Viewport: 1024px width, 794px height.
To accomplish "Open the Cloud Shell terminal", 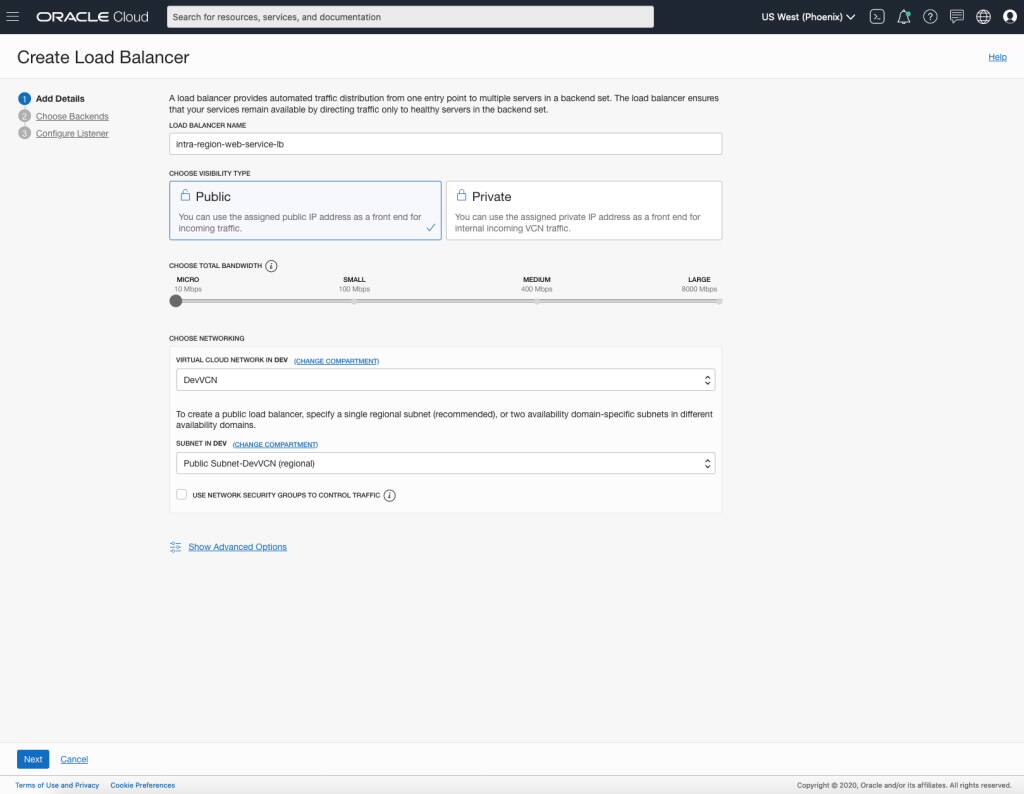I will tap(876, 16).
